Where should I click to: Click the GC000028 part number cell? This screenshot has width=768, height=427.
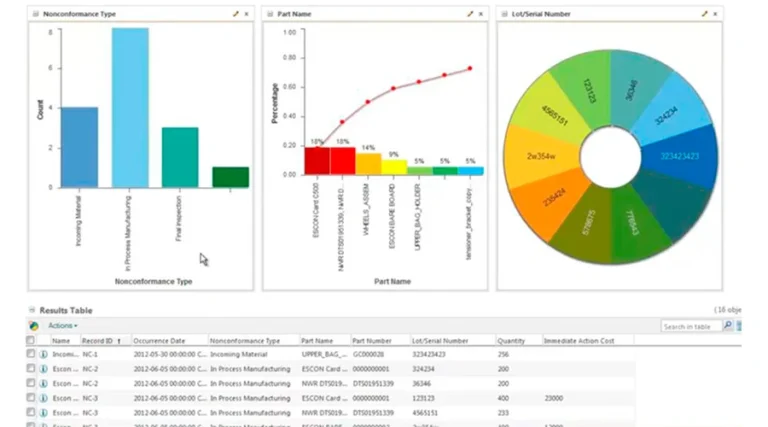pyautogui.click(x=368, y=354)
